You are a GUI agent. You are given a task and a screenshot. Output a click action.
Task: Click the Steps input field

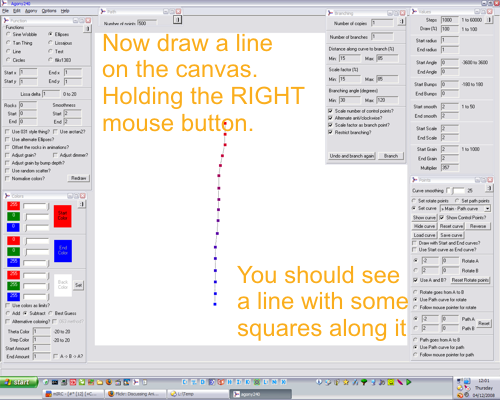click(x=450, y=20)
